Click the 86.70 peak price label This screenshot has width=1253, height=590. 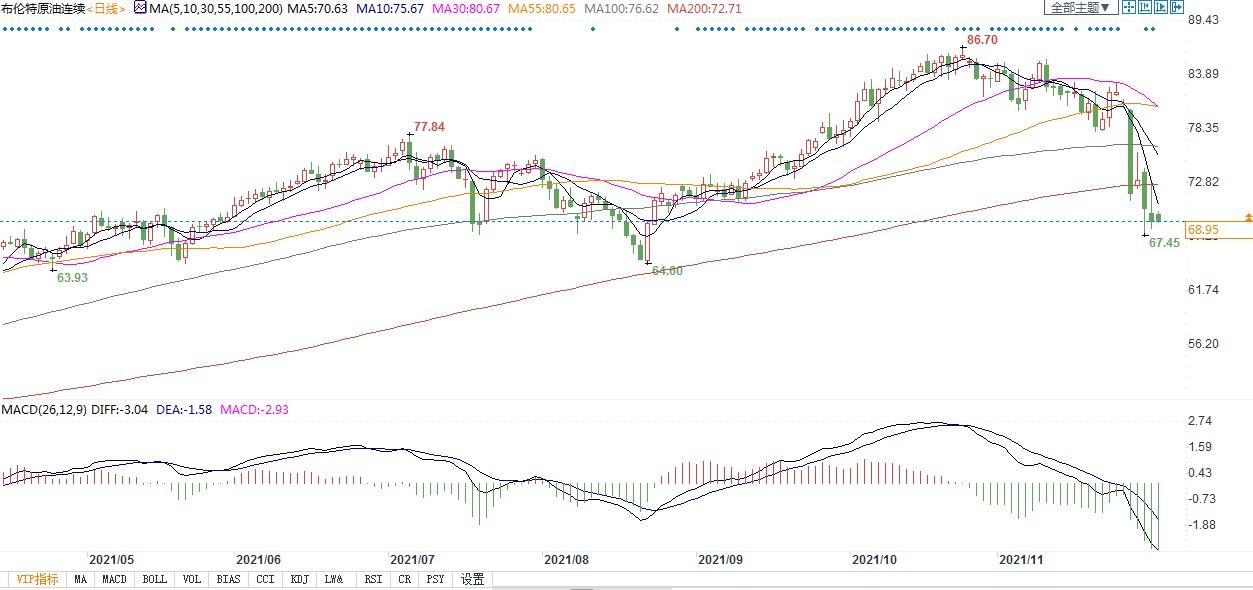pyautogui.click(x=983, y=40)
